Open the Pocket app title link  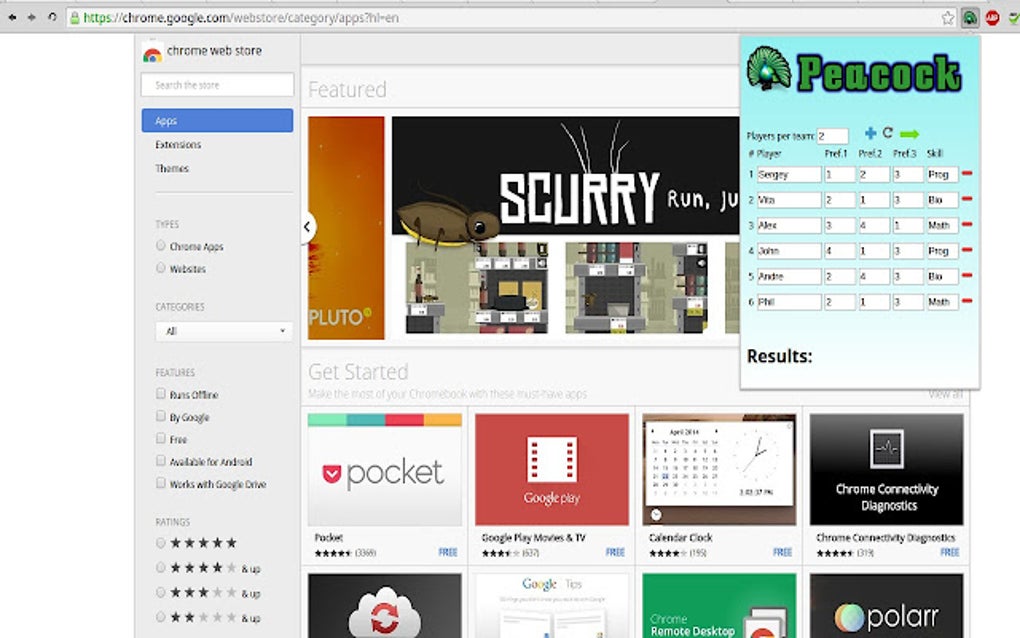click(329, 538)
